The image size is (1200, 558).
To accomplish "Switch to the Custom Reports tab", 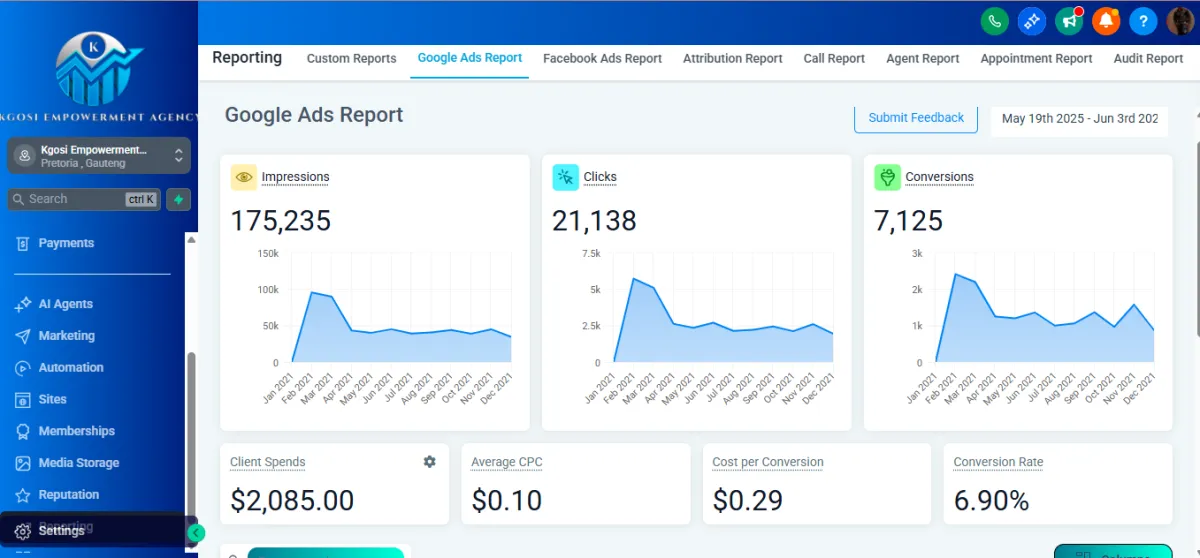I will [x=351, y=59].
